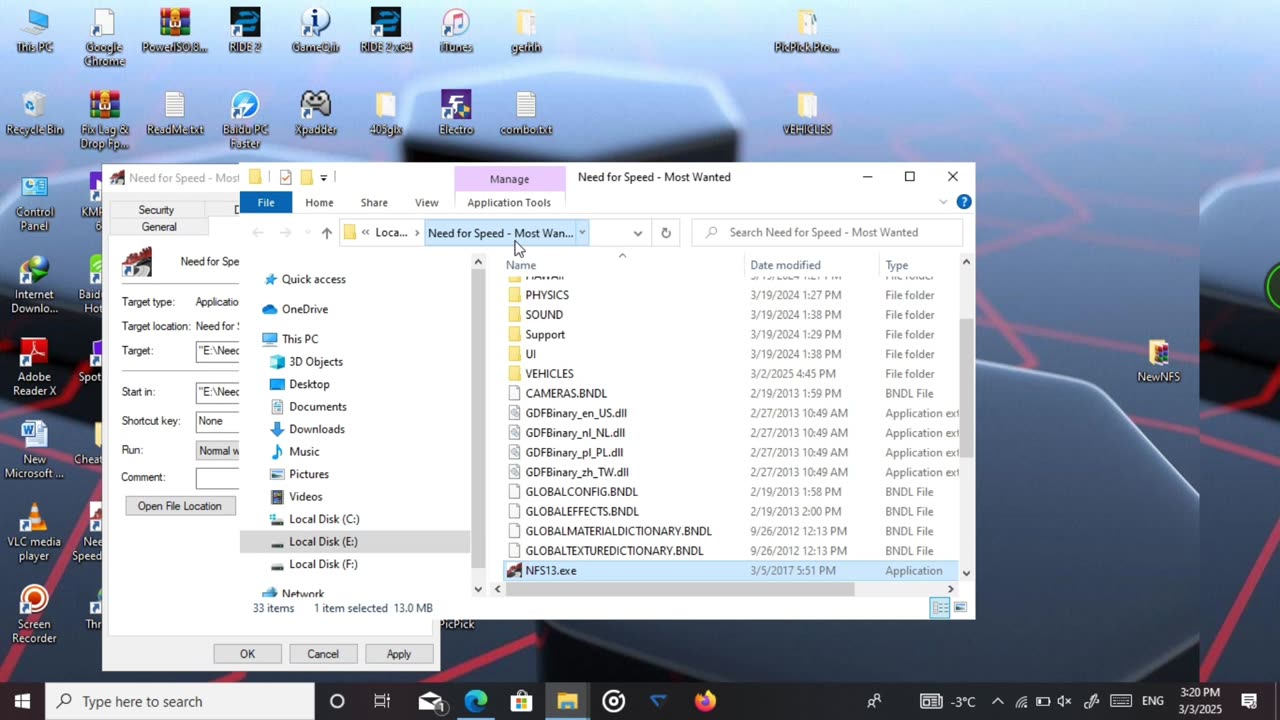The height and width of the screenshot is (720, 1280).
Task: Click Explorer help question mark icon
Action: tap(964, 202)
